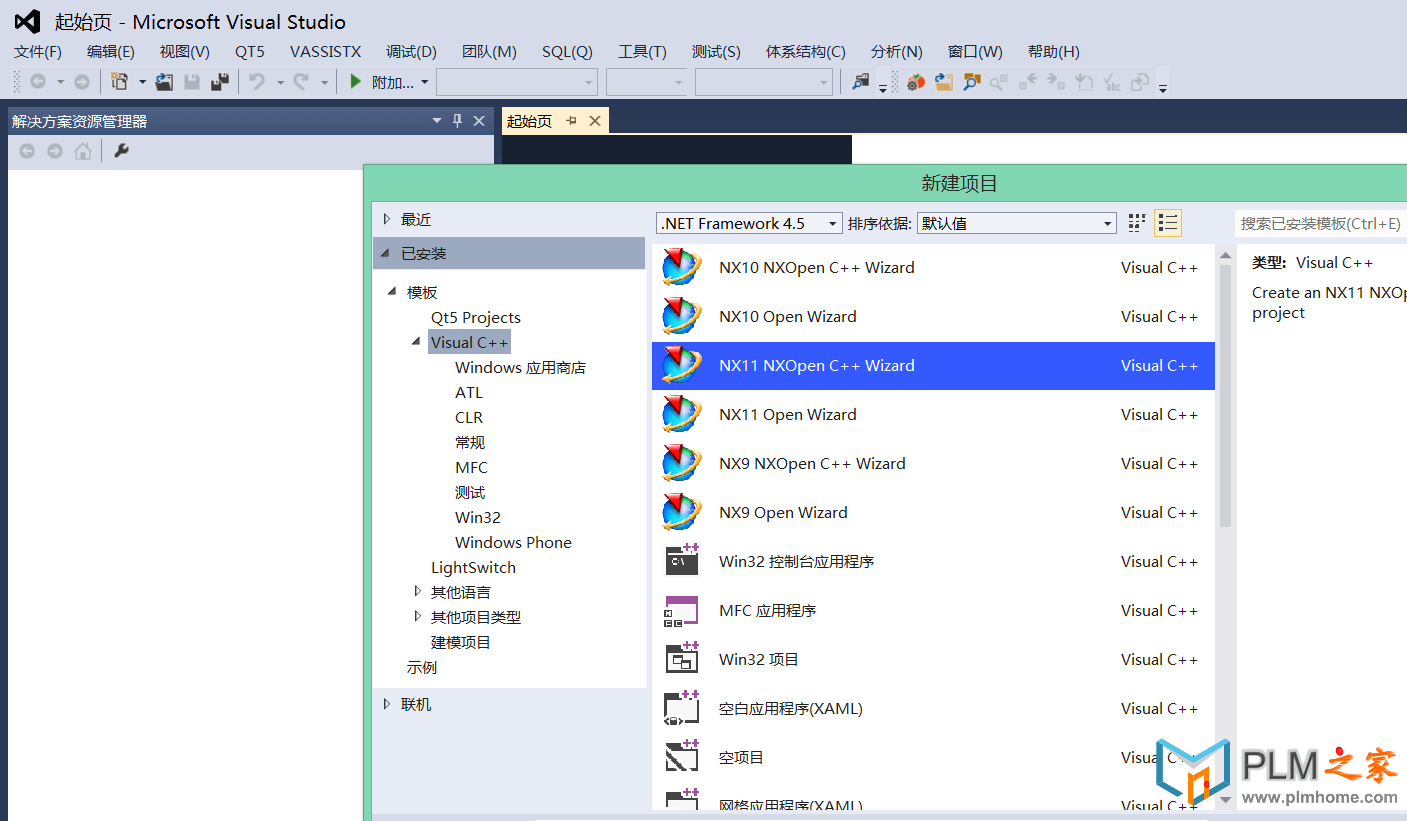The width and height of the screenshot is (1407, 821).
Task: Open the Solution Explorer window options dropdown
Action: coord(437,121)
